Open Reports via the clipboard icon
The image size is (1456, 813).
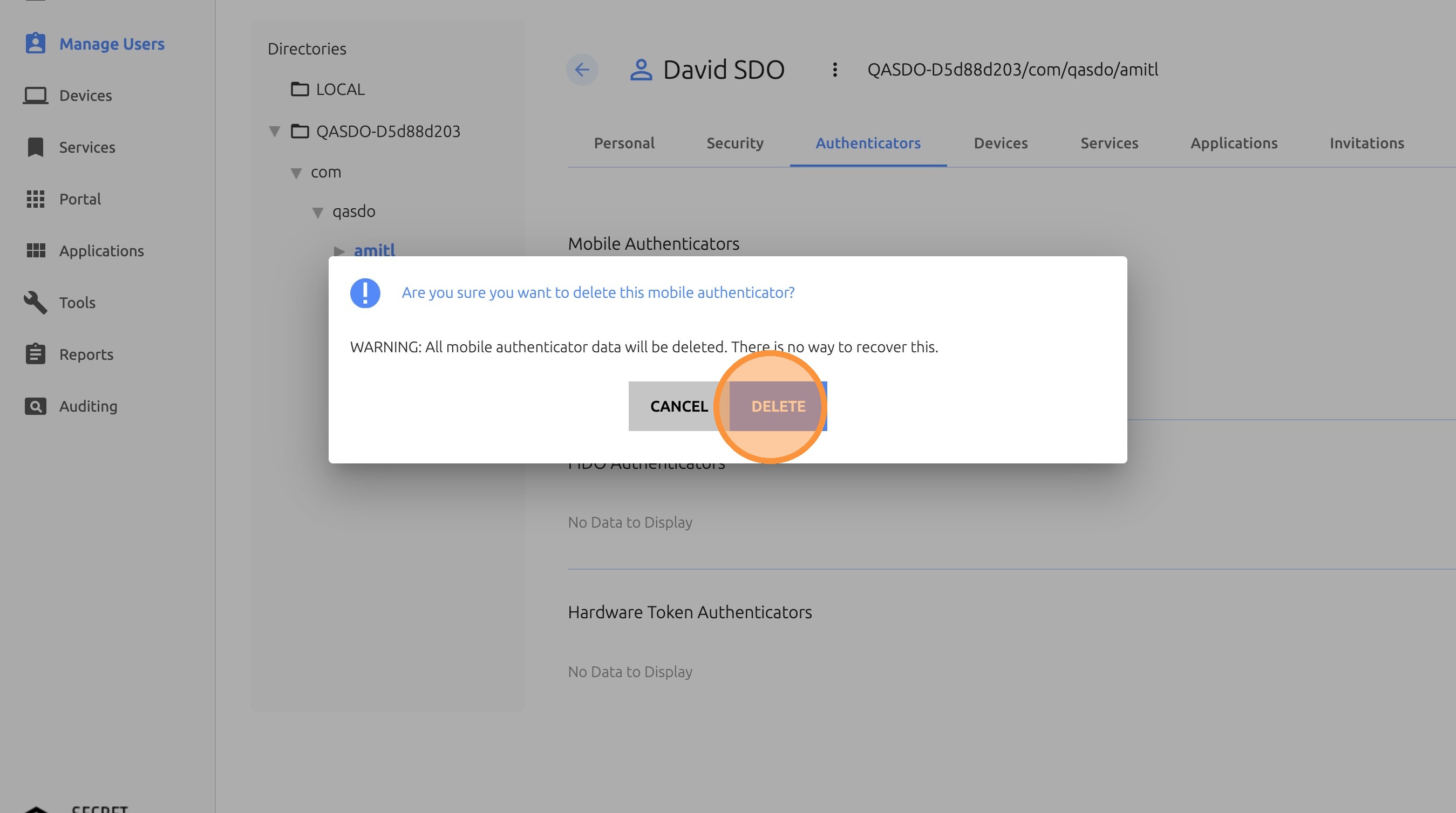(x=35, y=354)
